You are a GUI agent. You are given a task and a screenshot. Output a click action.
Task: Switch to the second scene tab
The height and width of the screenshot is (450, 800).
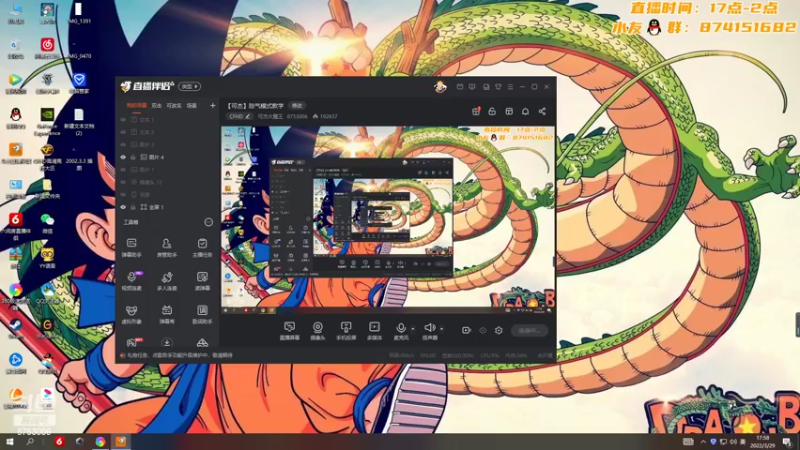pyautogui.click(x=157, y=106)
